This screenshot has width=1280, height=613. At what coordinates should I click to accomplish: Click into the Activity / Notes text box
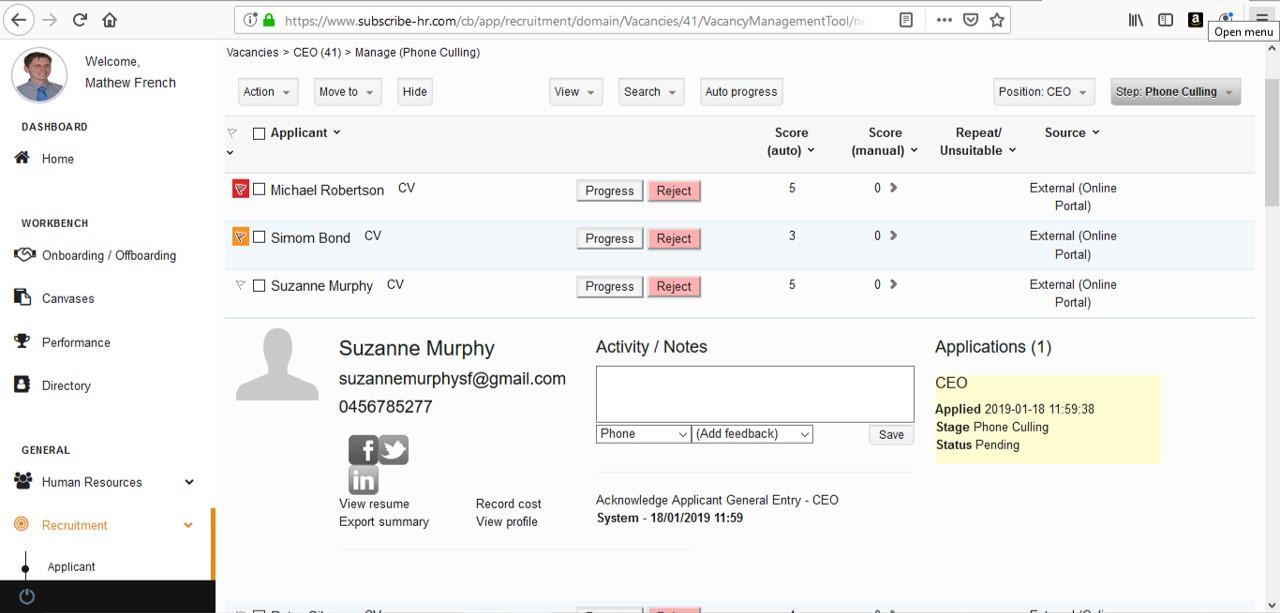tap(754, 394)
